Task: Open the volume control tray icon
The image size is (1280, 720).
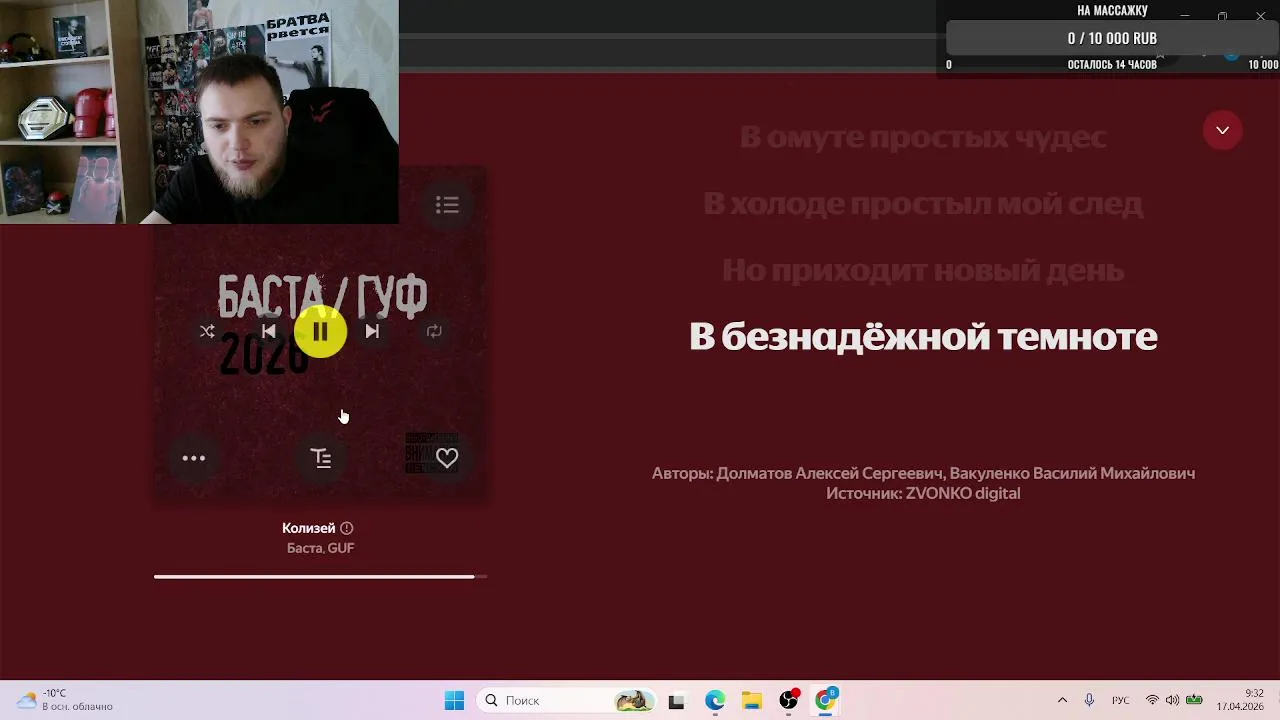Action: 1172,701
